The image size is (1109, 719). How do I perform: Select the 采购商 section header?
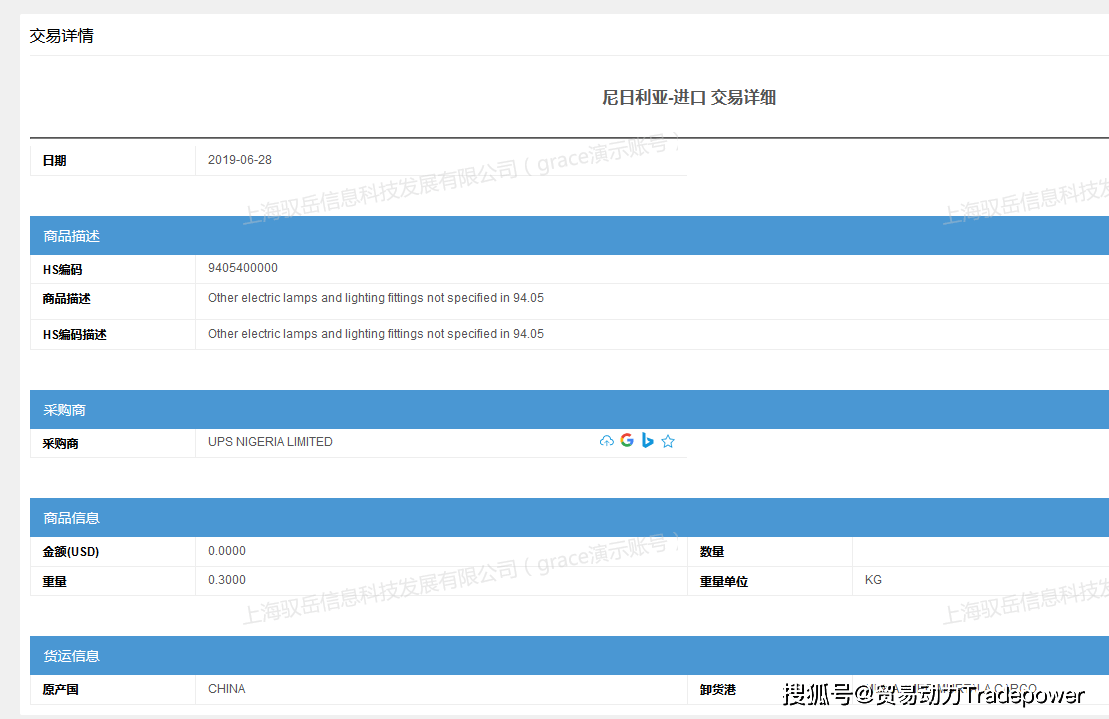[64, 410]
